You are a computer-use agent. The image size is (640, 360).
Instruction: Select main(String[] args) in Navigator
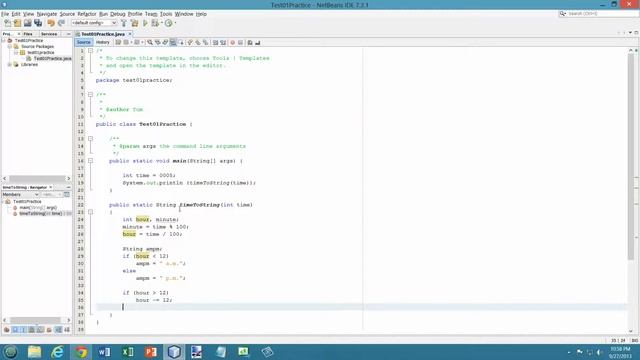pos(38,207)
